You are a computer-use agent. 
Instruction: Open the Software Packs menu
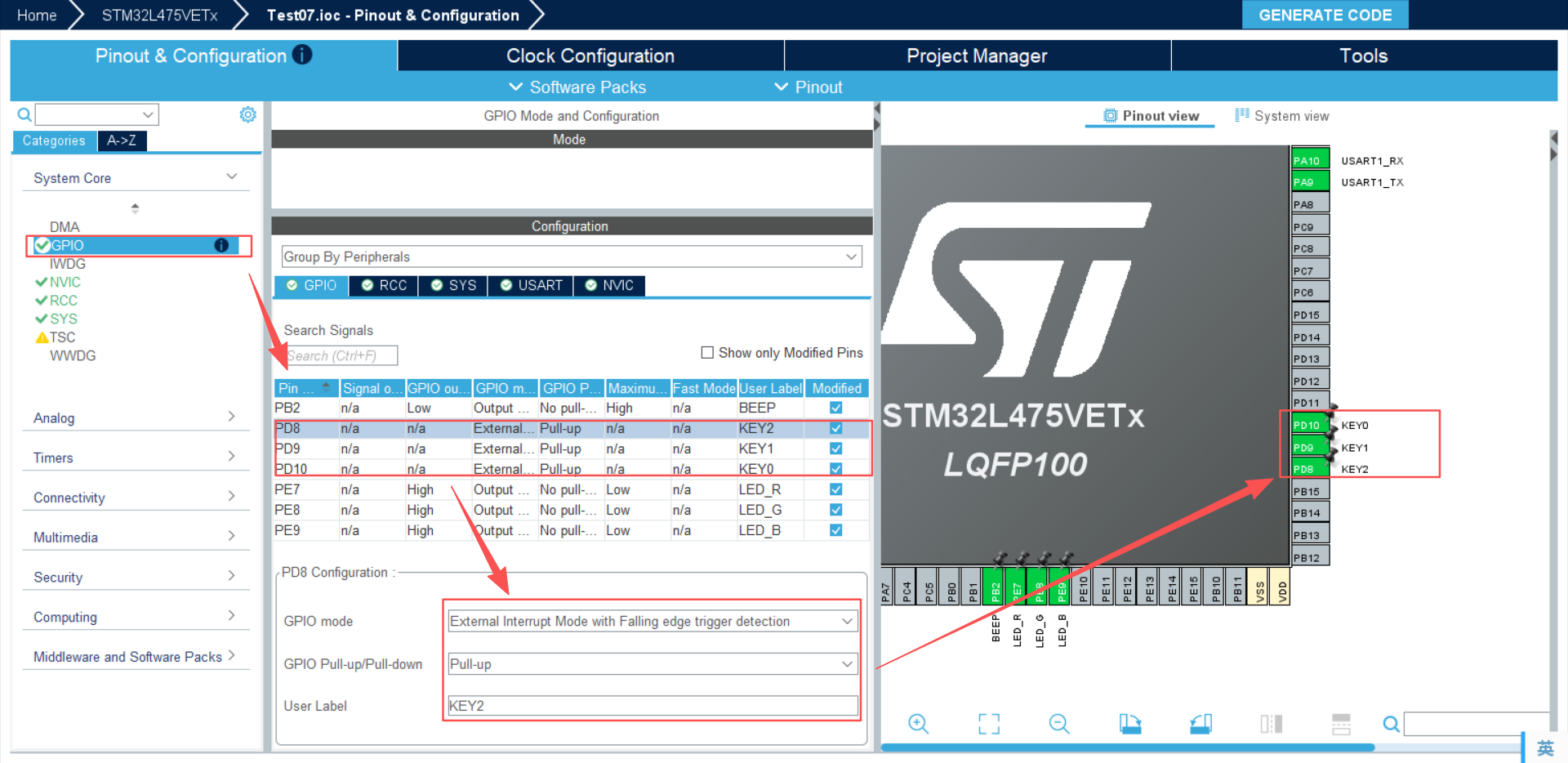(577, 87)
